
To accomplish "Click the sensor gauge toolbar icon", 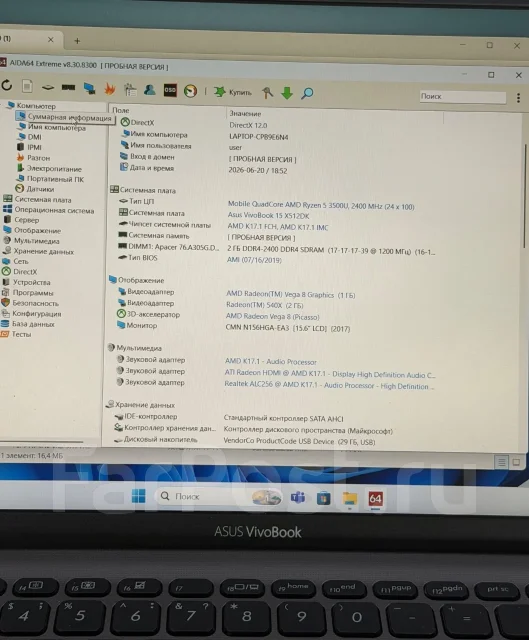I will [190, 91].
